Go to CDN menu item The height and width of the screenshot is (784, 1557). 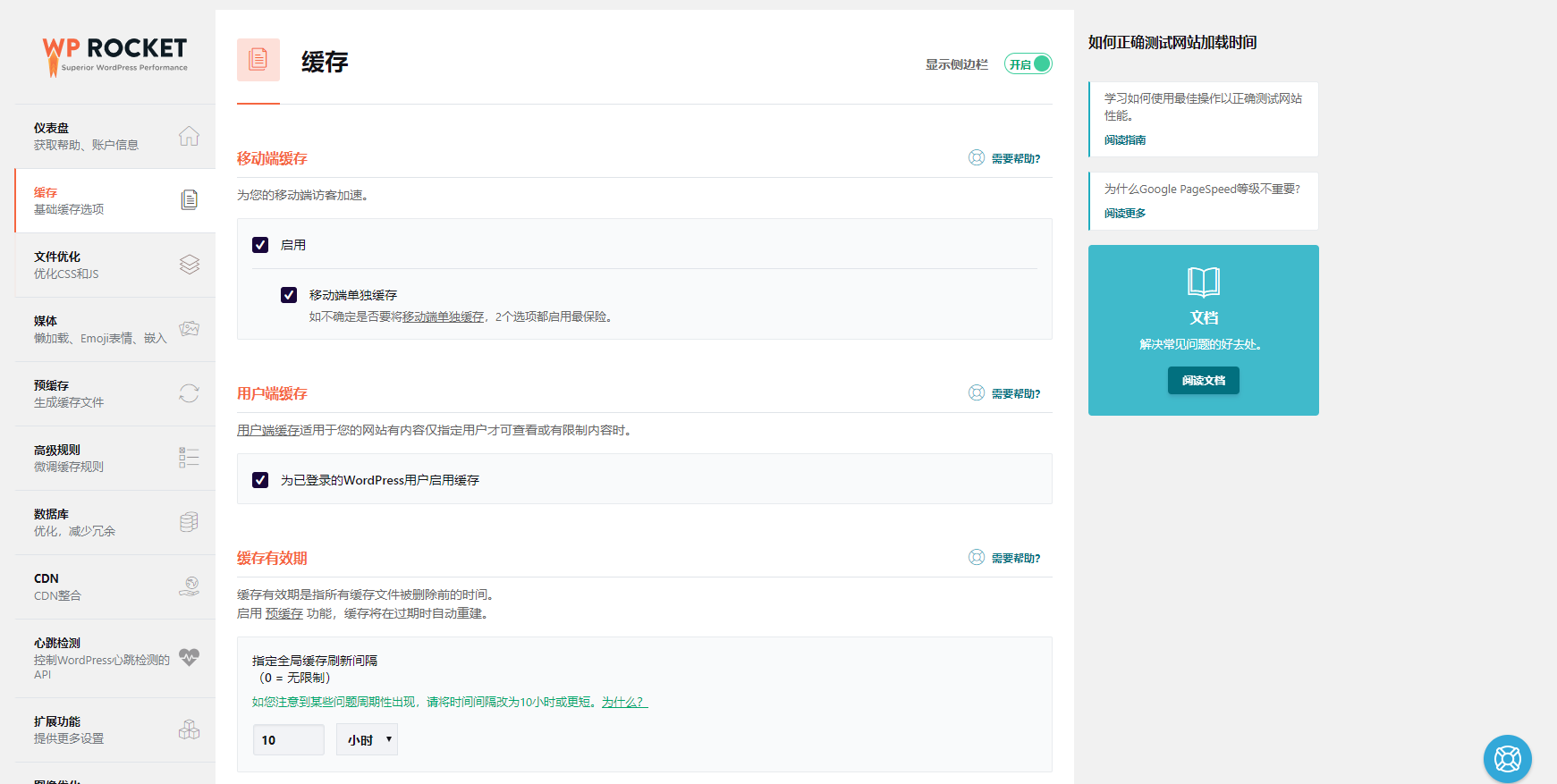pos(114,586)
